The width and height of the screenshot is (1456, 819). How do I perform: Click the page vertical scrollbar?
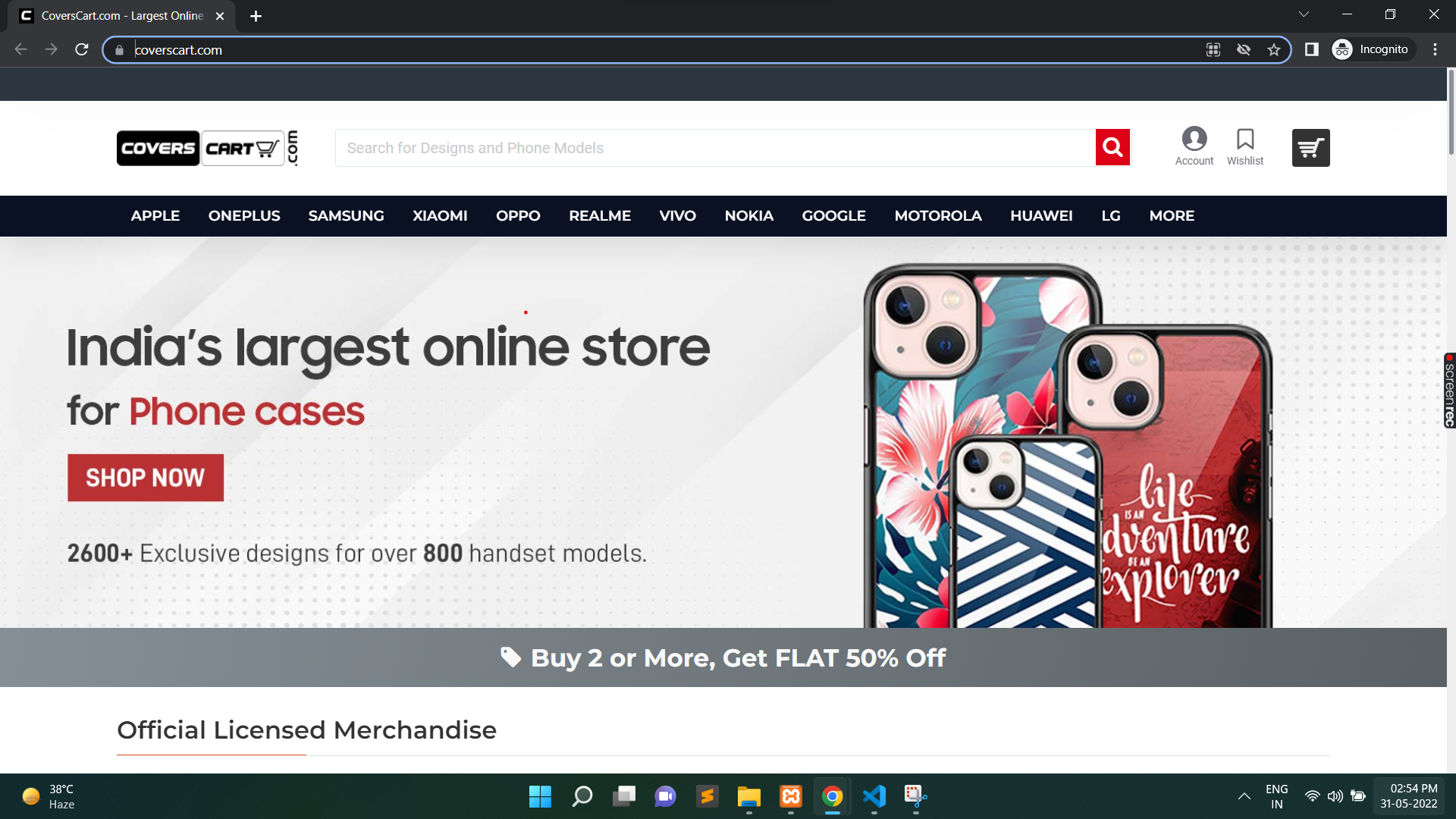1451,111
